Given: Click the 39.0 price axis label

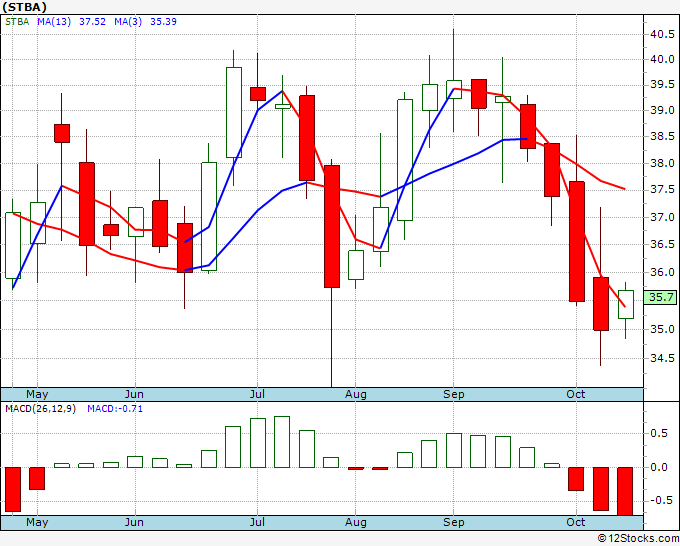Looking at the screenshot, I should click(x=662, y=110).
